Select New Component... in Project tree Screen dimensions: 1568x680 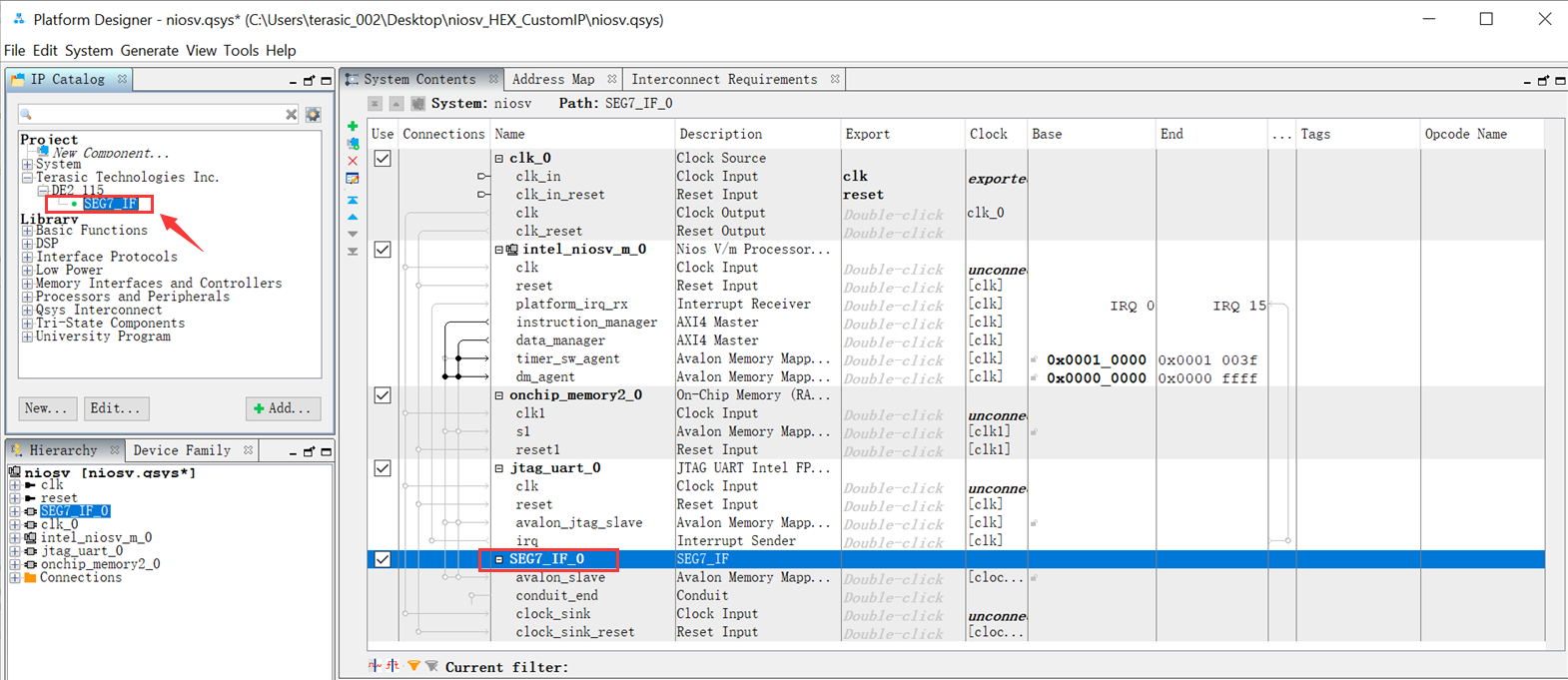click(x=111, y=153)
